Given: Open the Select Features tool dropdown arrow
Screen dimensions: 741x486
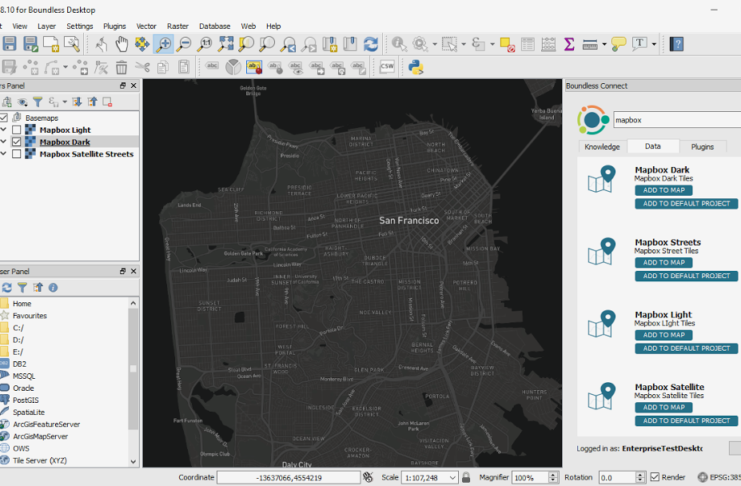Looking at the screenshot, I should click(463, 44).
